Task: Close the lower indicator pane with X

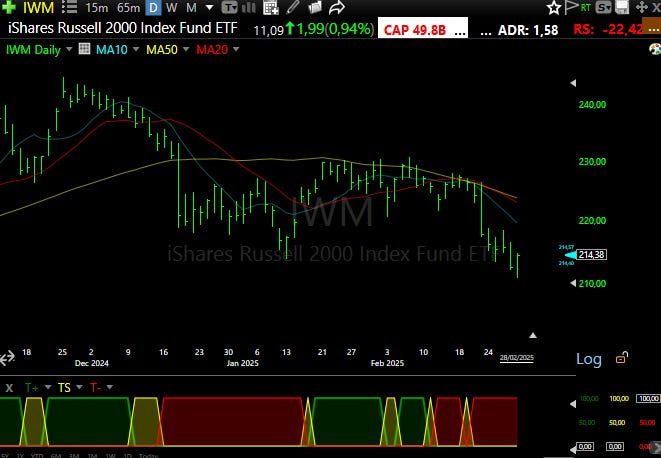Action: [x=9, y=388]
